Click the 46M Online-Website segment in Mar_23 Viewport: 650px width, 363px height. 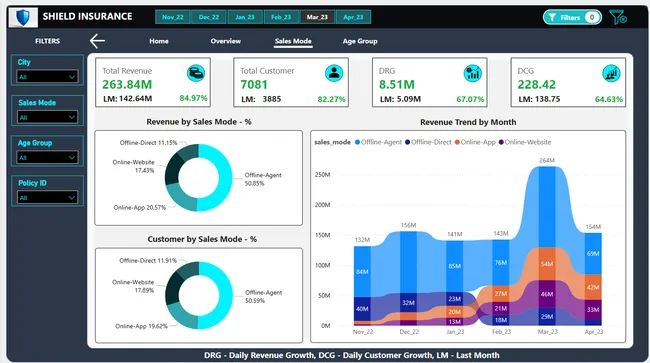click(x=547, y=294)
